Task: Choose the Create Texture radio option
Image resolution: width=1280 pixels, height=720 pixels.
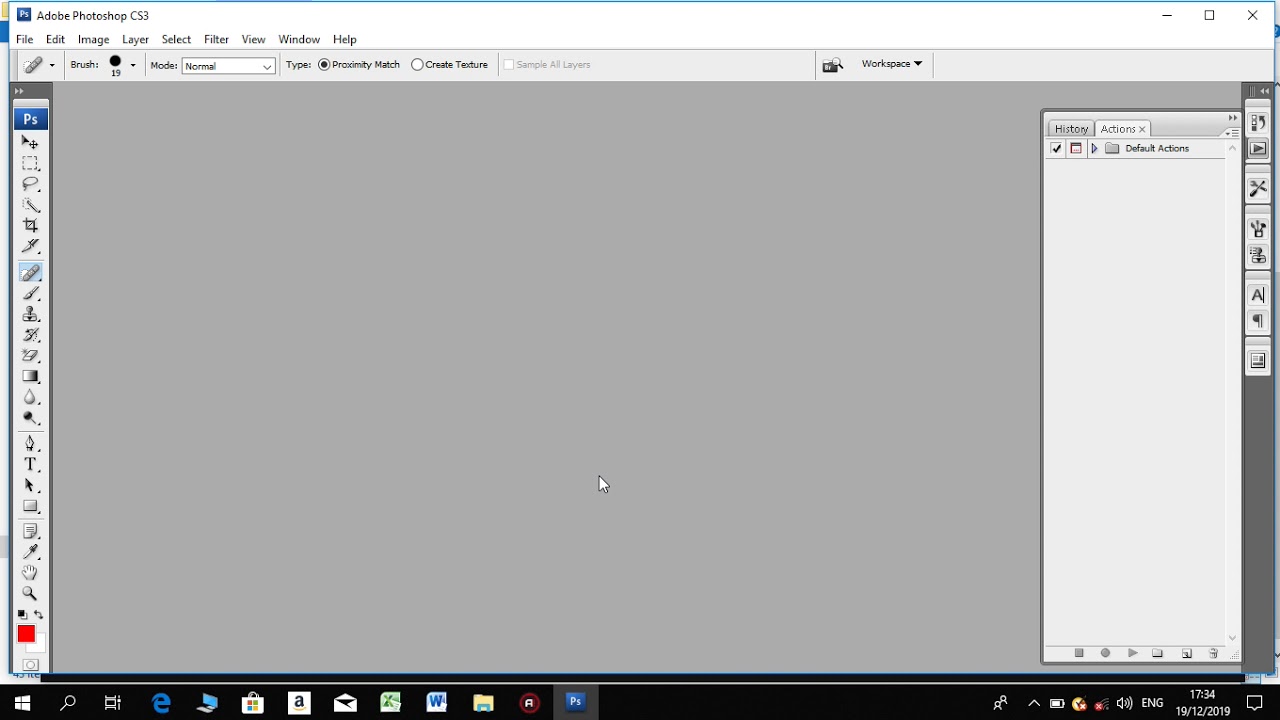Action: coord(450,65)
